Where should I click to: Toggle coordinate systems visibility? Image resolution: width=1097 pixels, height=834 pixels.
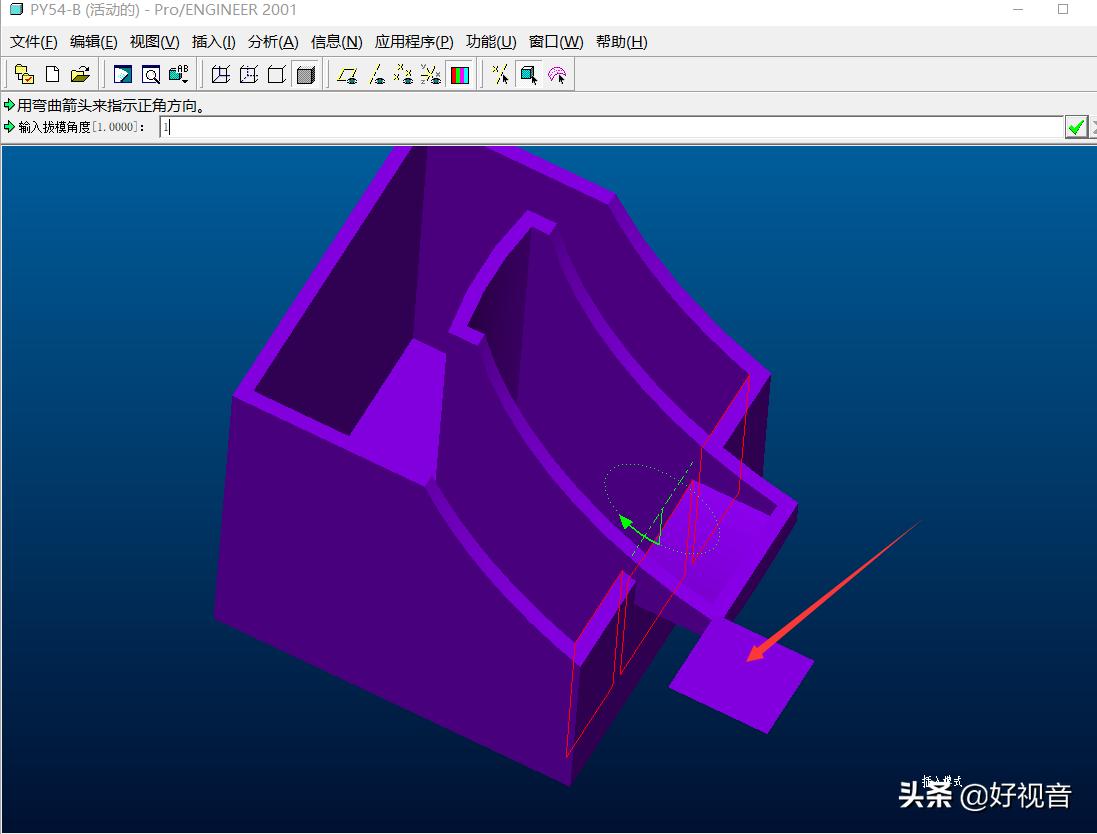pyautogui.click(x=431, y=75)
